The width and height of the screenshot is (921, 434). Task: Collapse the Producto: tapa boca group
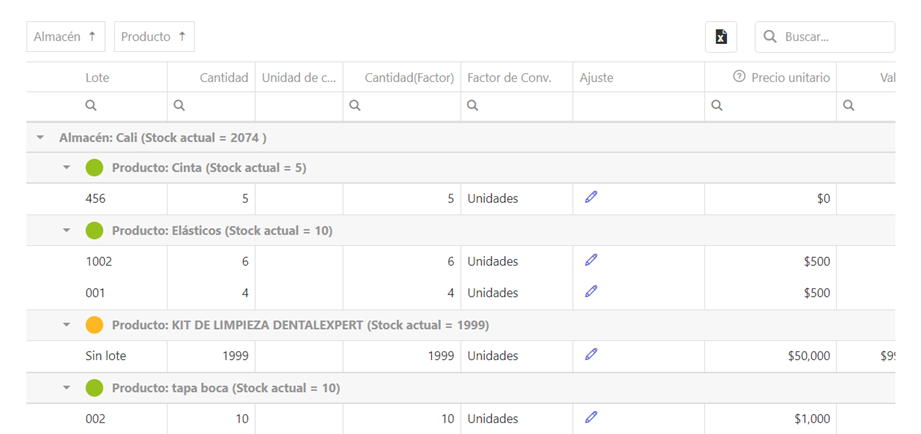tap(67, 387)
